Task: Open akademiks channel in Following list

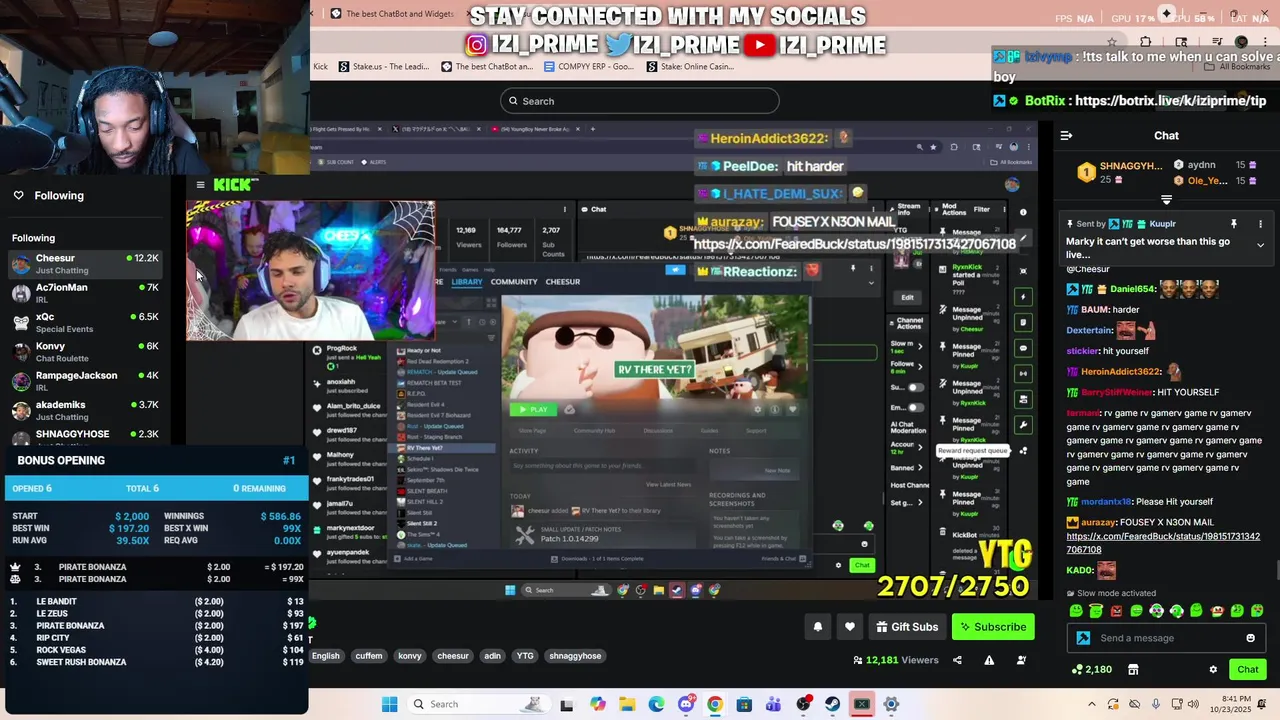Action: pyautogui.click(x=85, y=410)
